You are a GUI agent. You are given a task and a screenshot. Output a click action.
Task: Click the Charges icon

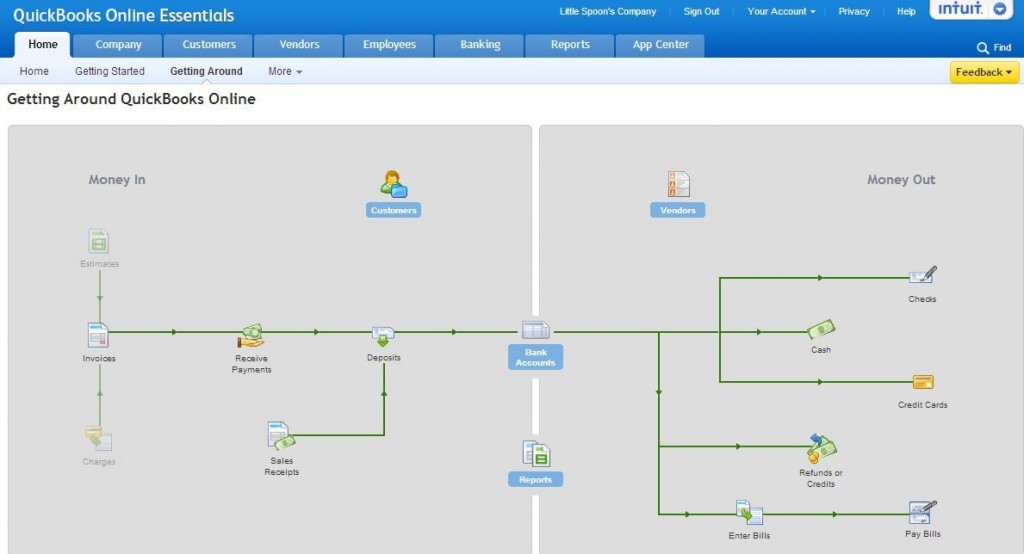pos(99,439)
